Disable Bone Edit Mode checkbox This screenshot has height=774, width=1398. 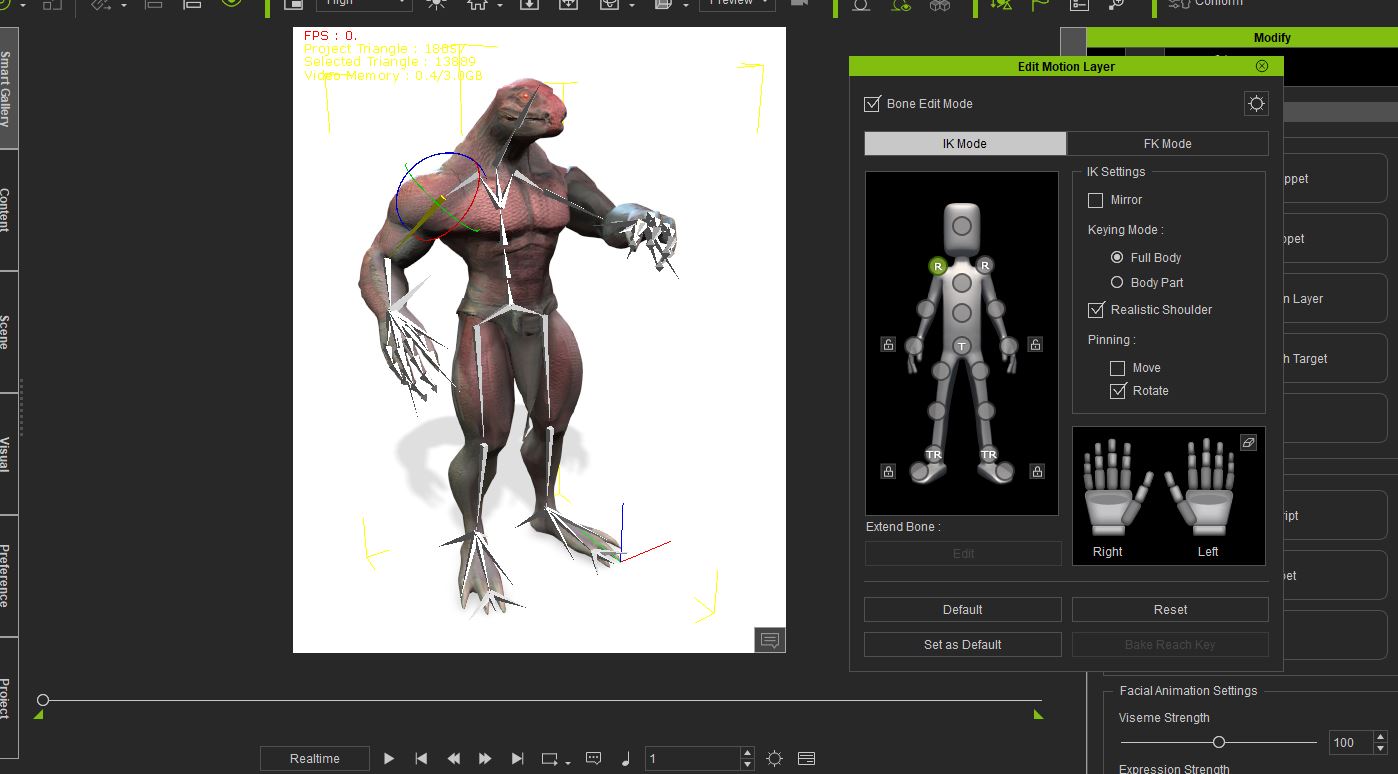coord(872,104)
